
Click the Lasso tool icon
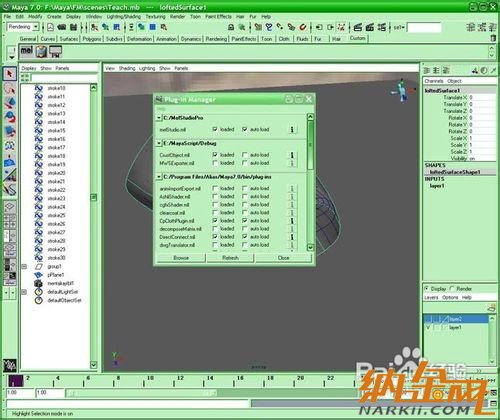click(x=10, y=89)
